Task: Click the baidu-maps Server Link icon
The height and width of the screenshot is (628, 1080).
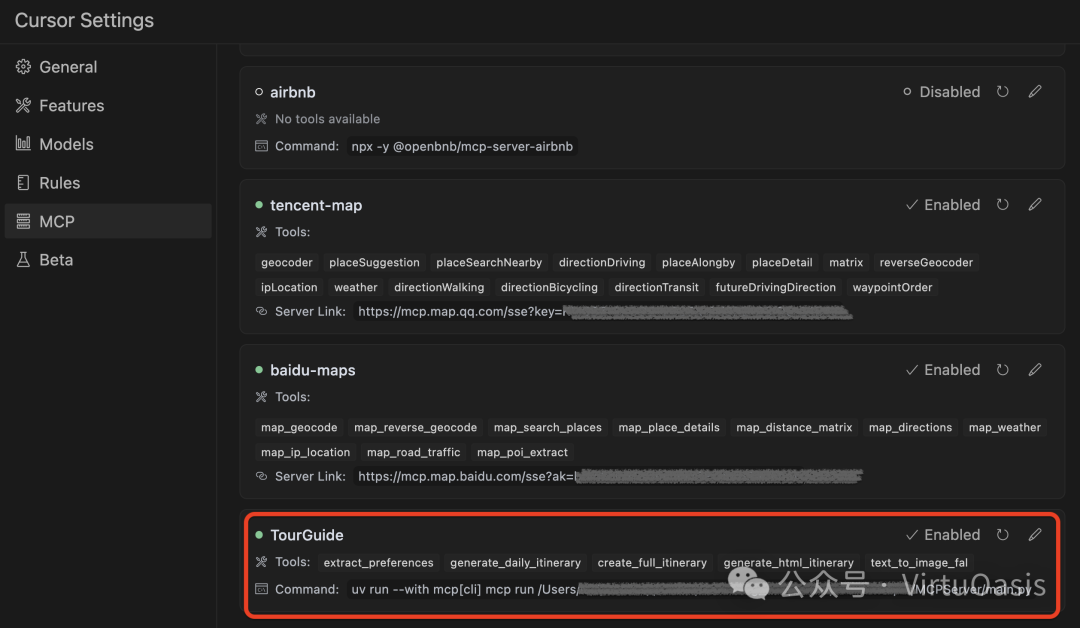Action: (261, 476)
